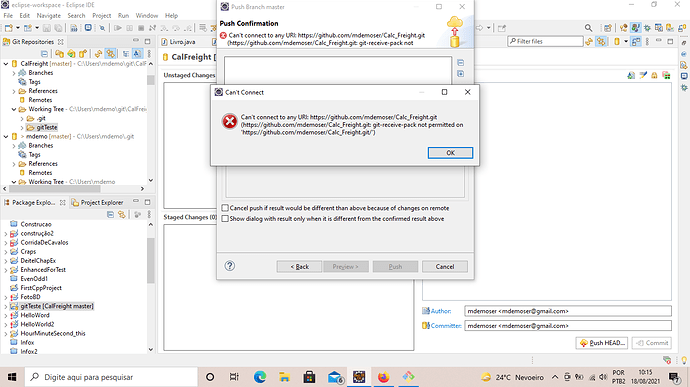The width and height of the screenshot is (690, 387).
Task: Toggle Link with Editor in Git Staging
Action: [601, 41]
